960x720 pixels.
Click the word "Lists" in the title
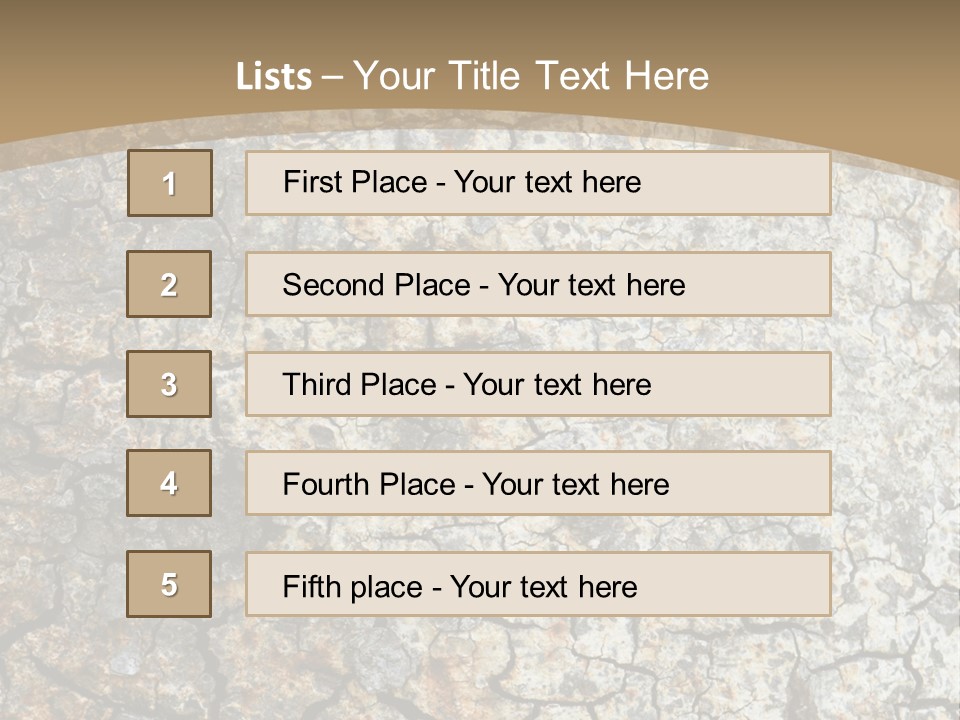[x=273, y=77]
